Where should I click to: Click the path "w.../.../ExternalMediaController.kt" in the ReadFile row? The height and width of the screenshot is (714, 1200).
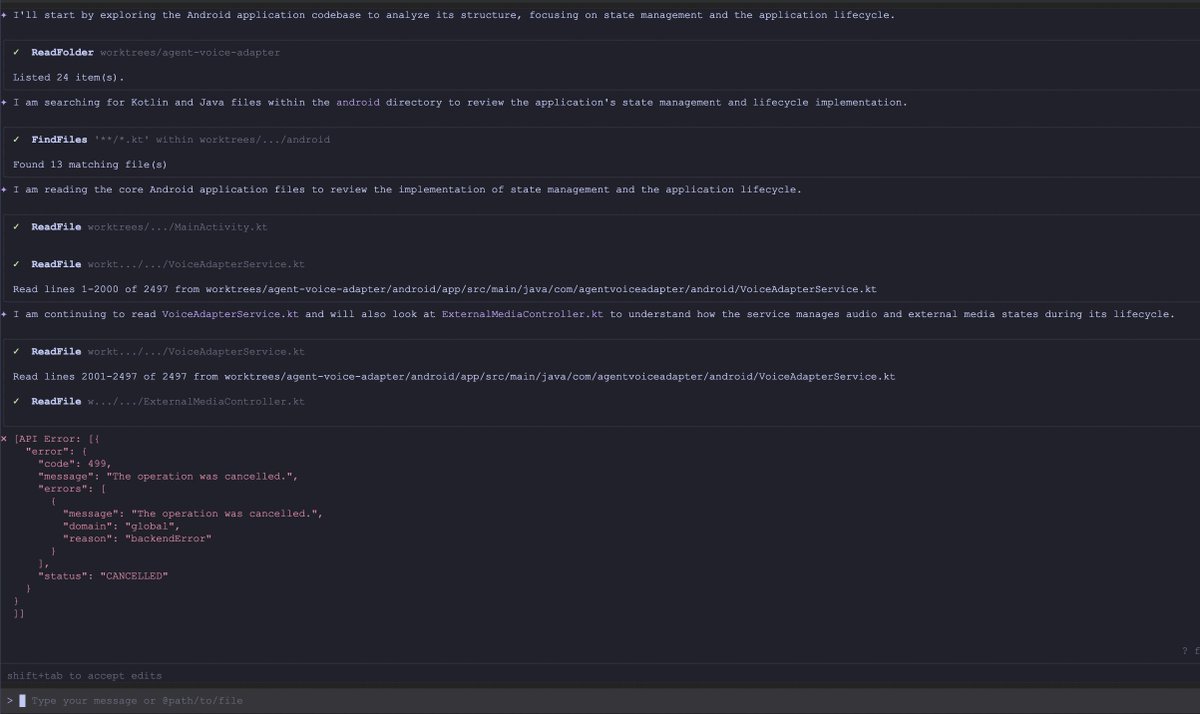(x=196, y=402)
